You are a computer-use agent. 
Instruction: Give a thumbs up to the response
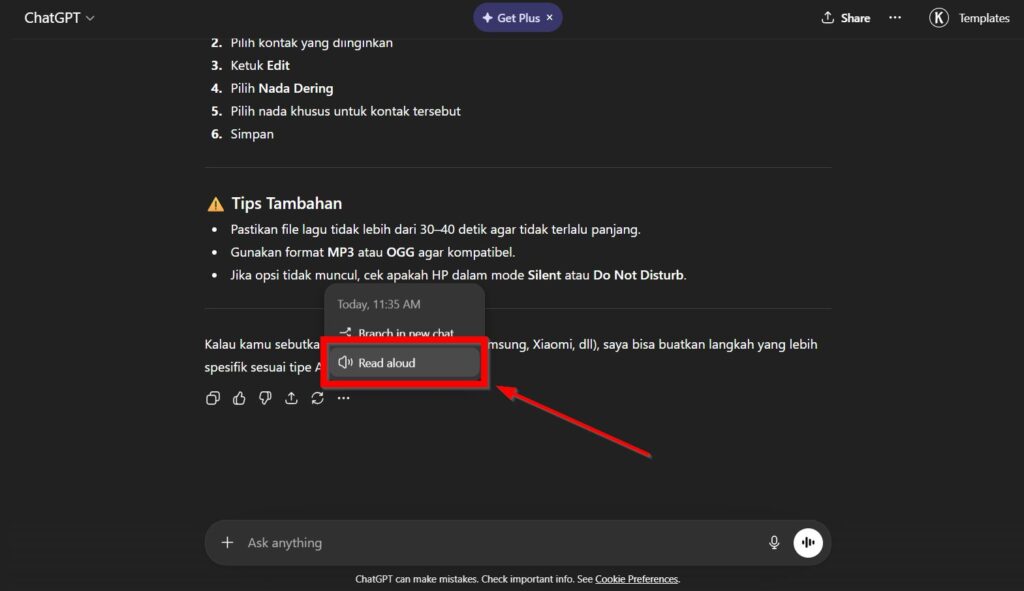239,398
